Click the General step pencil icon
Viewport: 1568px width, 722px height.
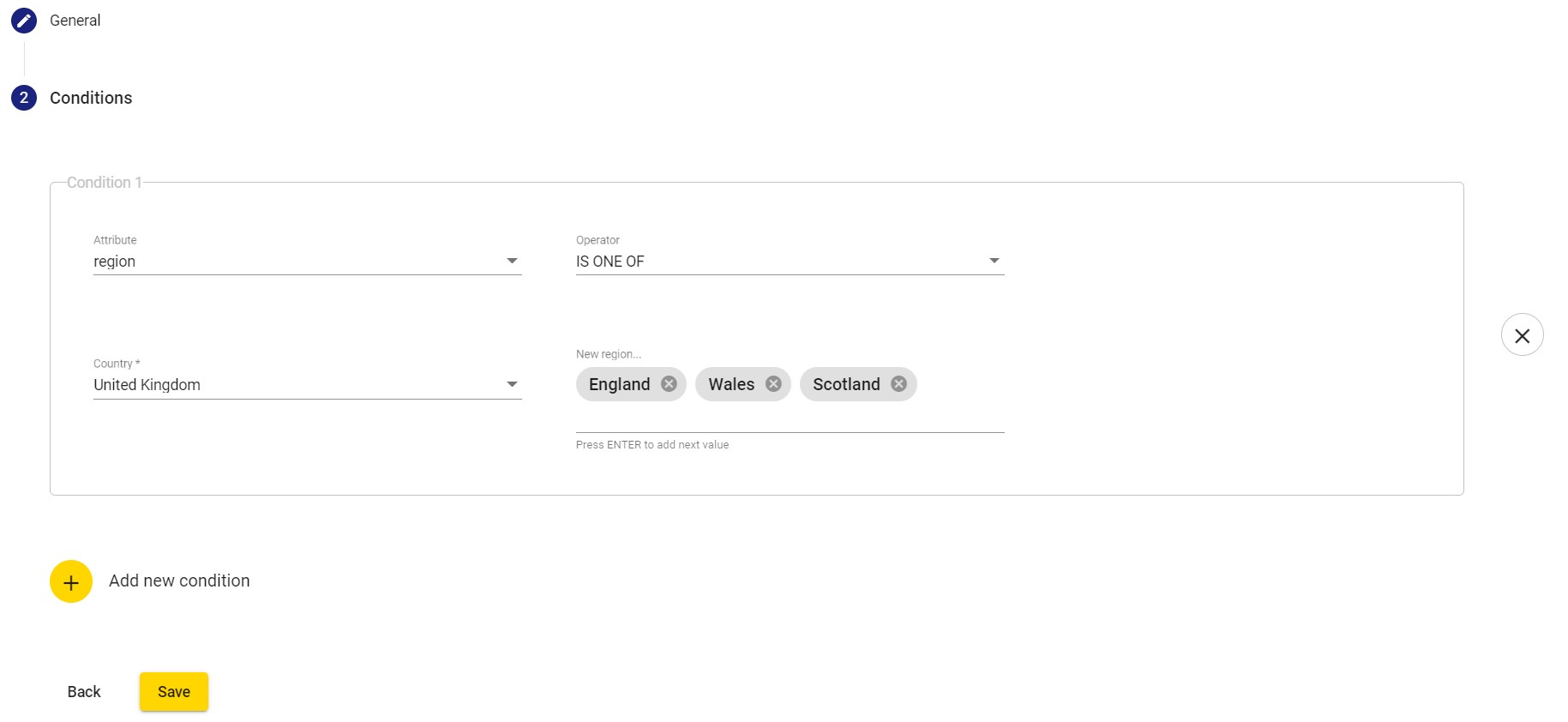[x=24, y=21]
